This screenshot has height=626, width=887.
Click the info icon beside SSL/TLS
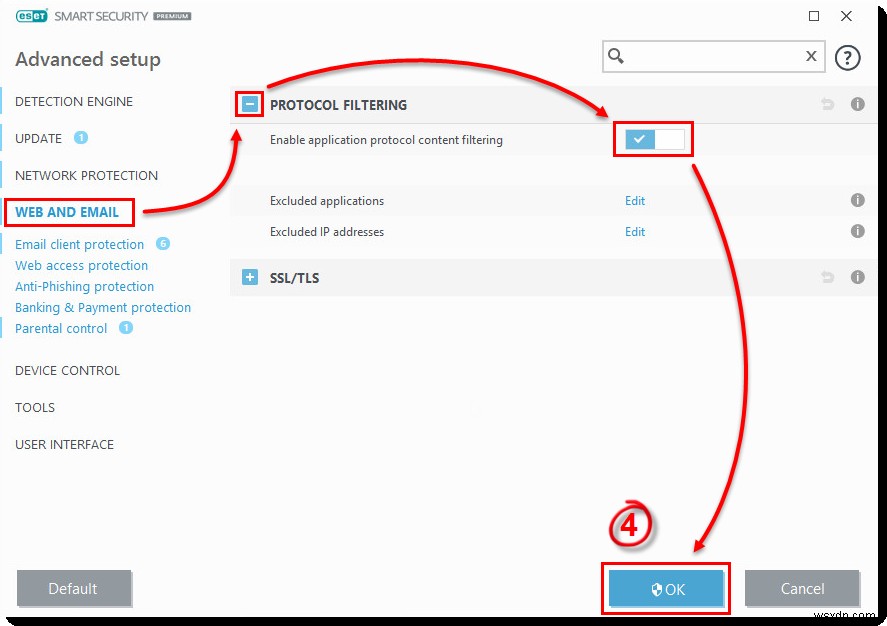click(x=857, y=277)
